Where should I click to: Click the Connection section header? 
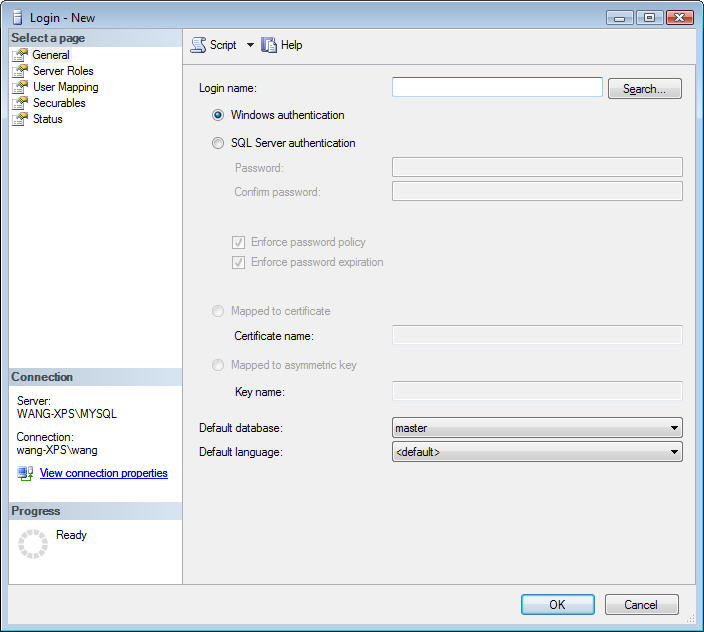pyautogui.click(x=42, y=377)
